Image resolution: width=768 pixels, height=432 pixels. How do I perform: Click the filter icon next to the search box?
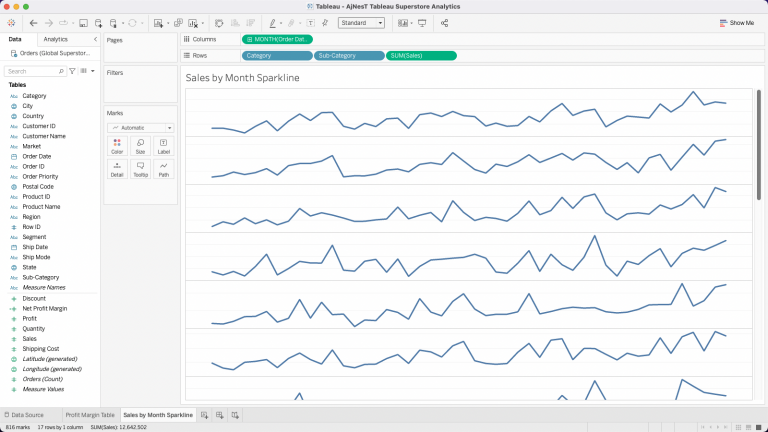point(72,71)
